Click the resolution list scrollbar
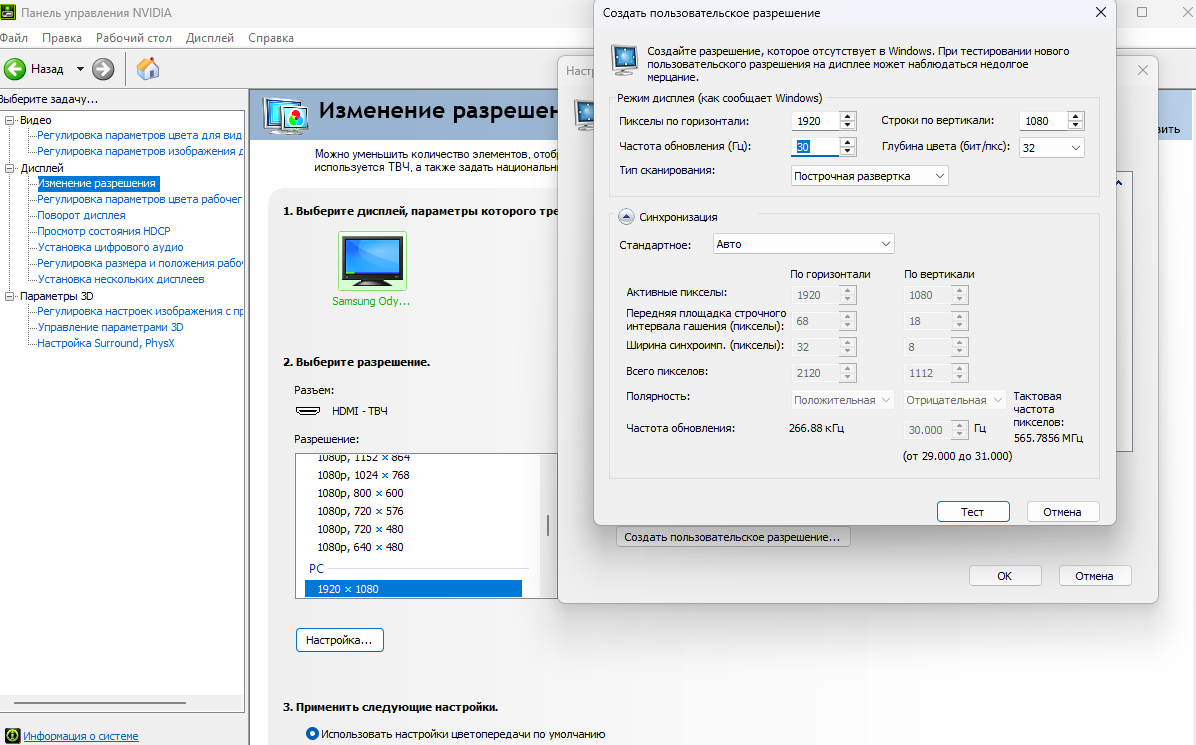 (548, 525)
